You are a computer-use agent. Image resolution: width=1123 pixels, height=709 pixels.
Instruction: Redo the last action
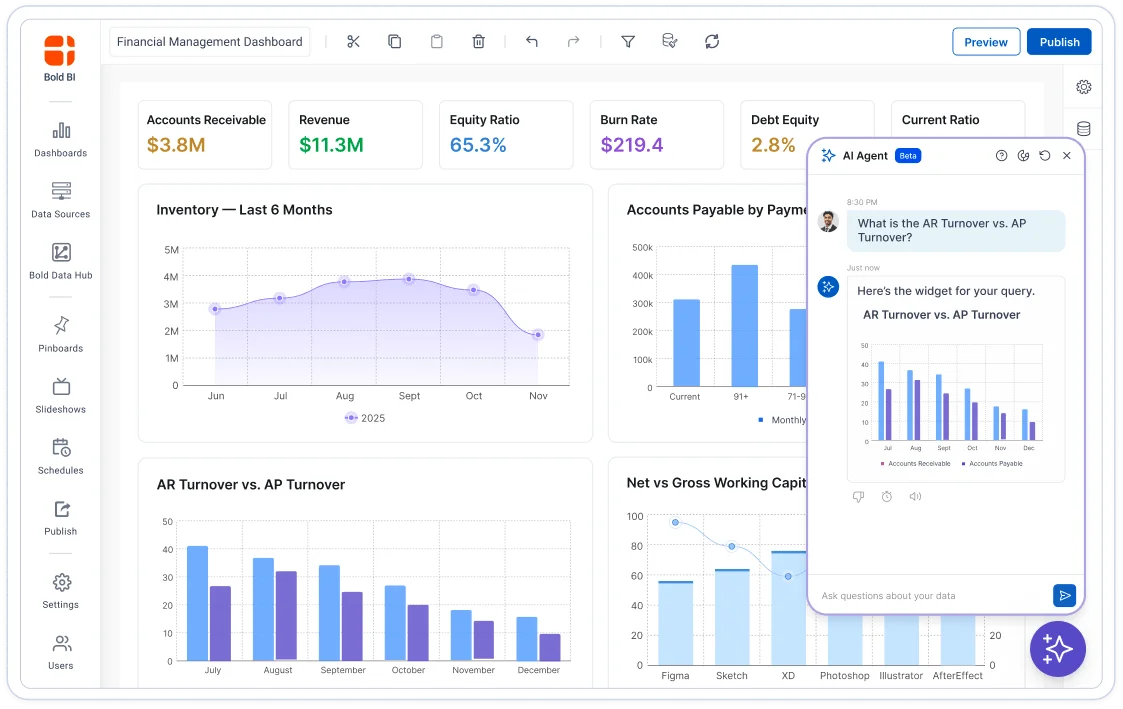pyautogui.click(x=574, y=42)
